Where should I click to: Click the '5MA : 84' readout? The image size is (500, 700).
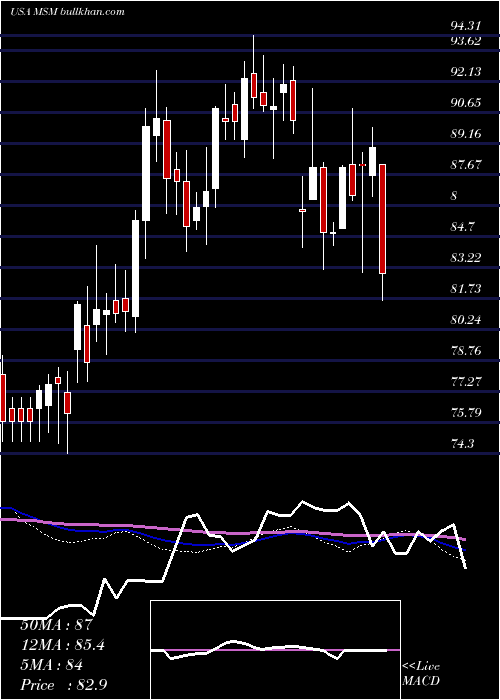51,665
